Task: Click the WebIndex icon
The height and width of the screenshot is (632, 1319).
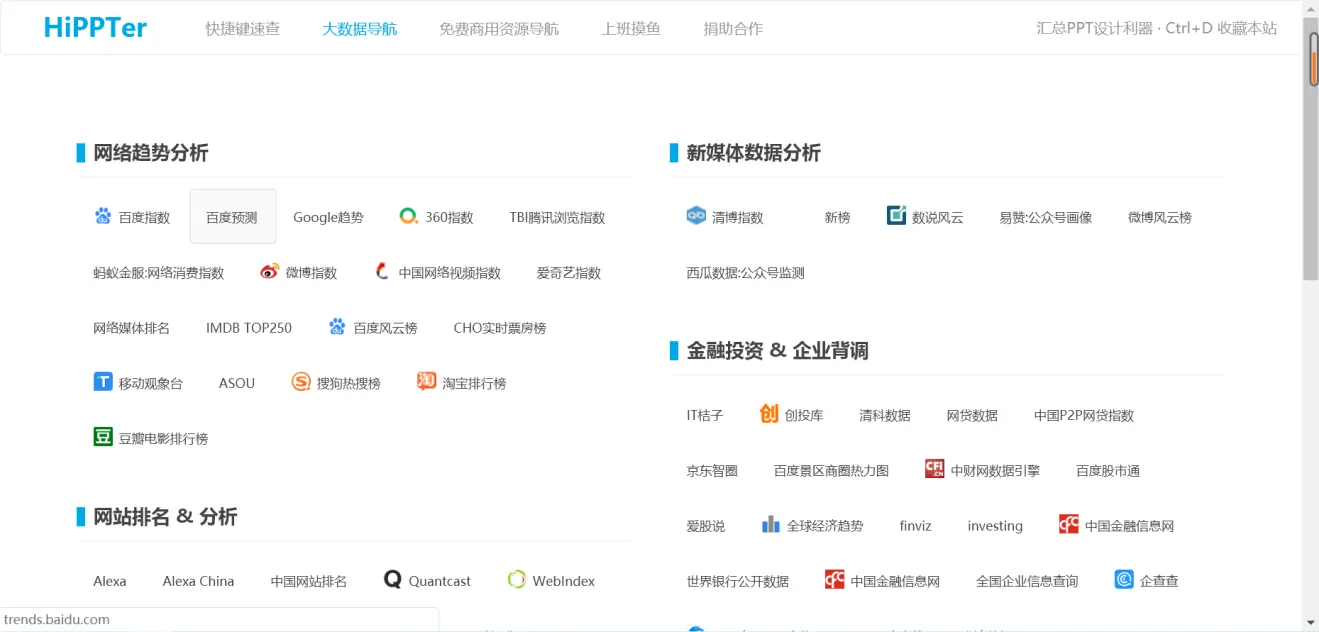Action: [517, 579]
